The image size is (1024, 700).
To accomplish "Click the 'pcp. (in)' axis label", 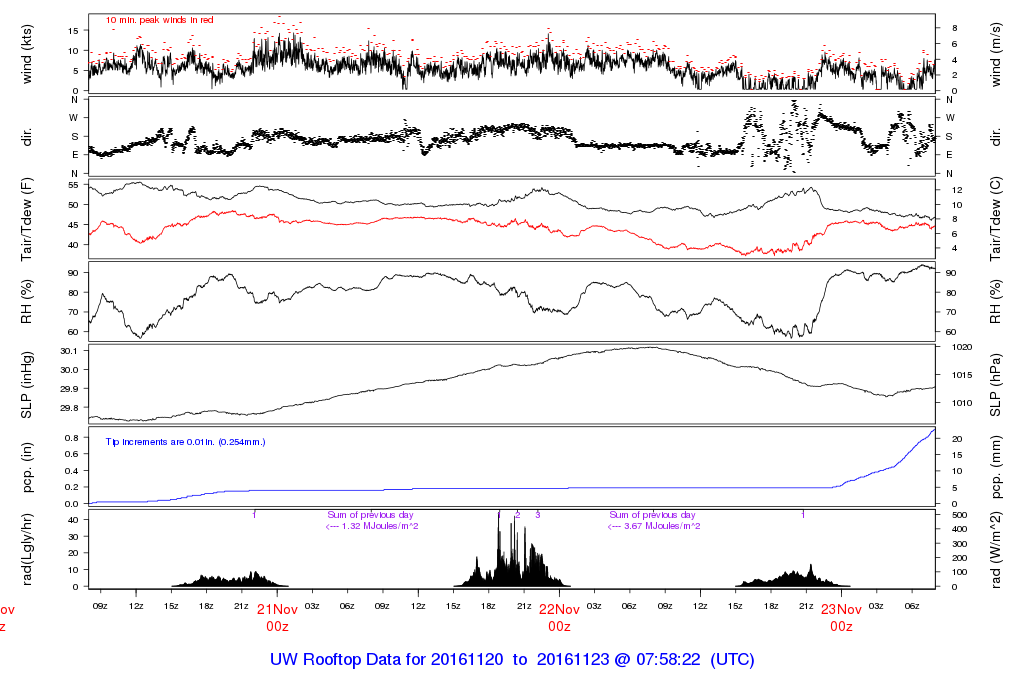I will pyautogui.click(x=26, y=468).
